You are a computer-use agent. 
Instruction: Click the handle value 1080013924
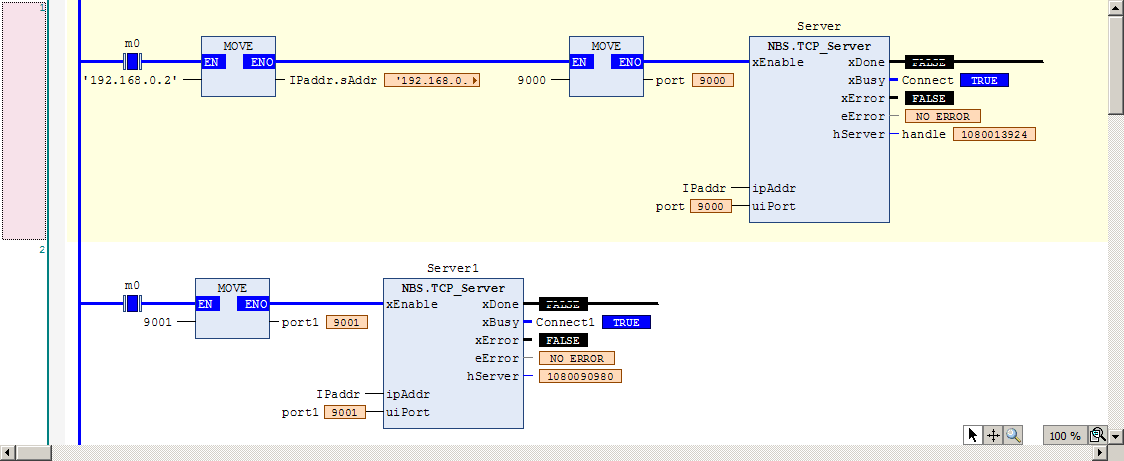[994, 134]
